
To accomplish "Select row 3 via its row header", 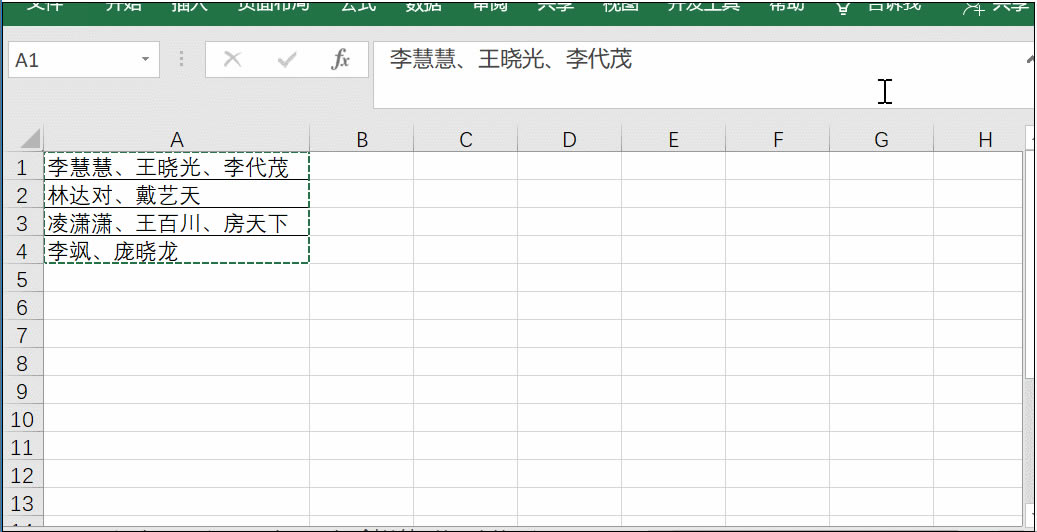I will (22, 224).
